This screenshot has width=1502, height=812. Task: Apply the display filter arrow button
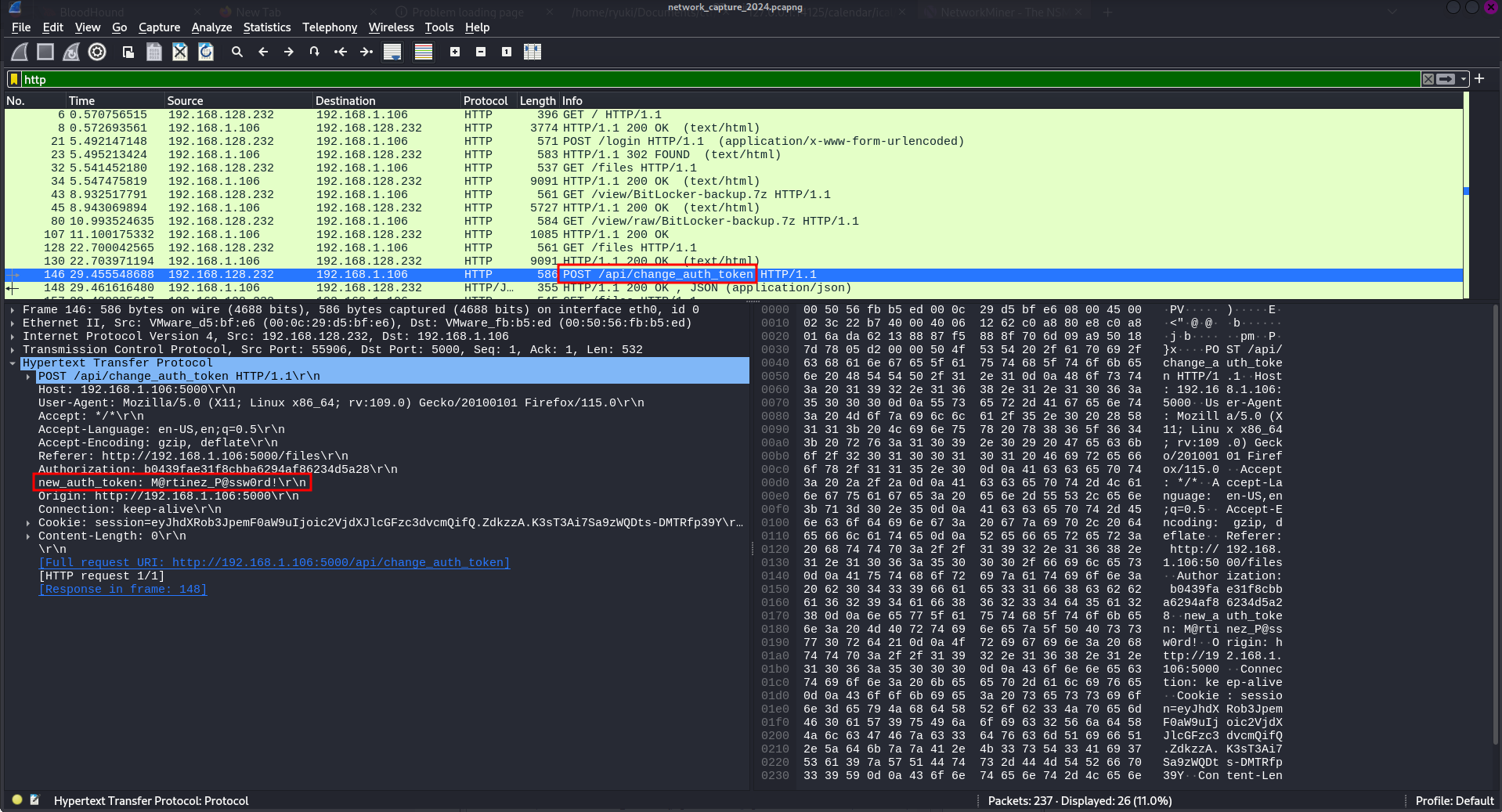coord(1446,79)
